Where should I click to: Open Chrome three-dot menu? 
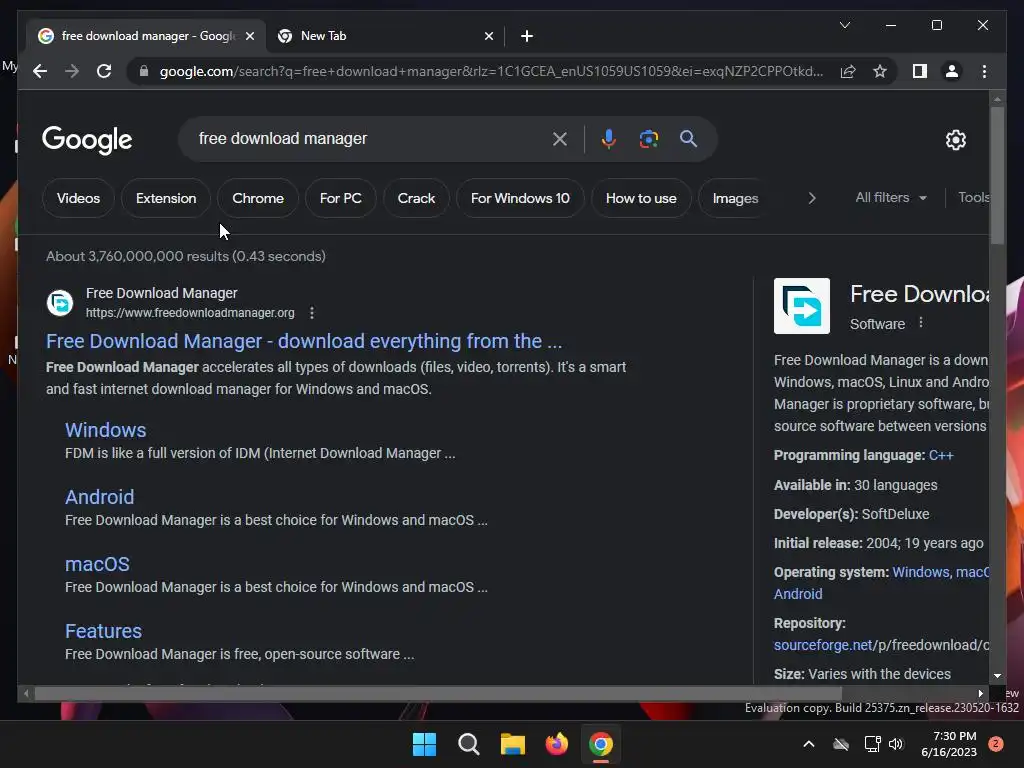pyautogui.click(x=984, y=71)
